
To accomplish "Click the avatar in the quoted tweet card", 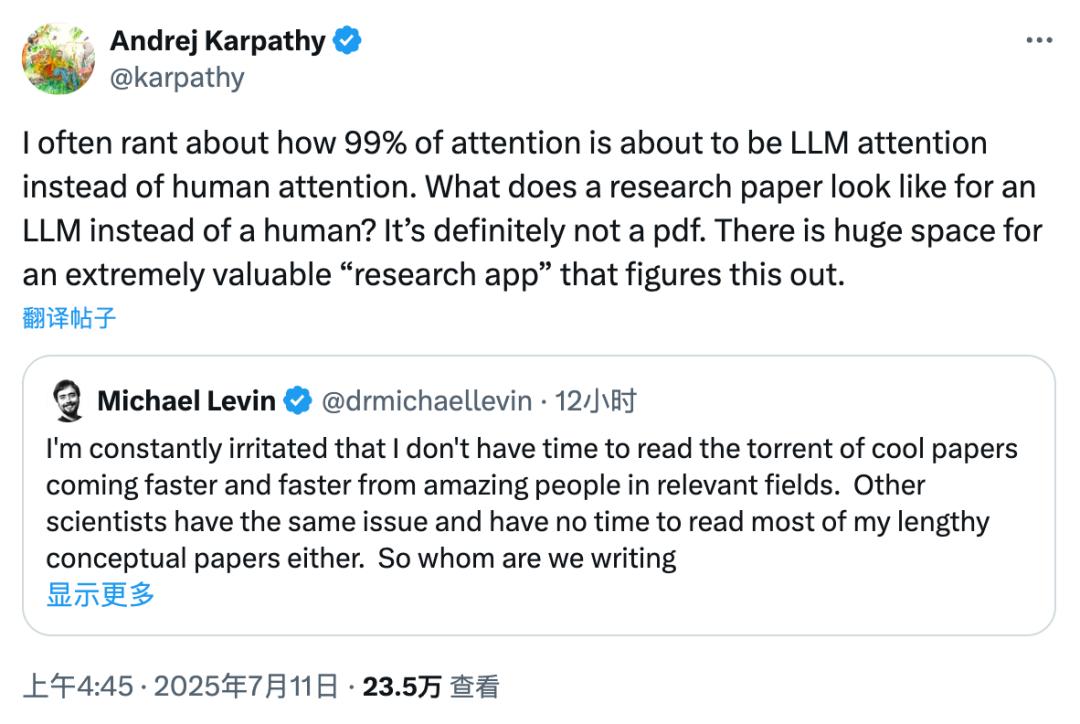I will click(66, 399).
